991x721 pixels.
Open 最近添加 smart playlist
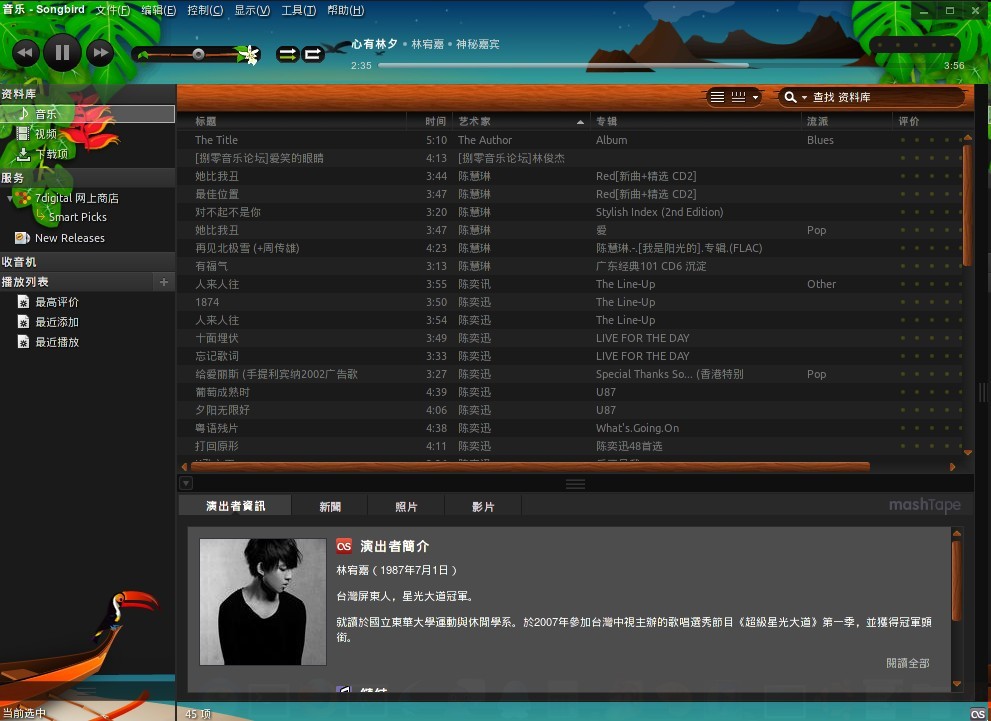[57, 322]
